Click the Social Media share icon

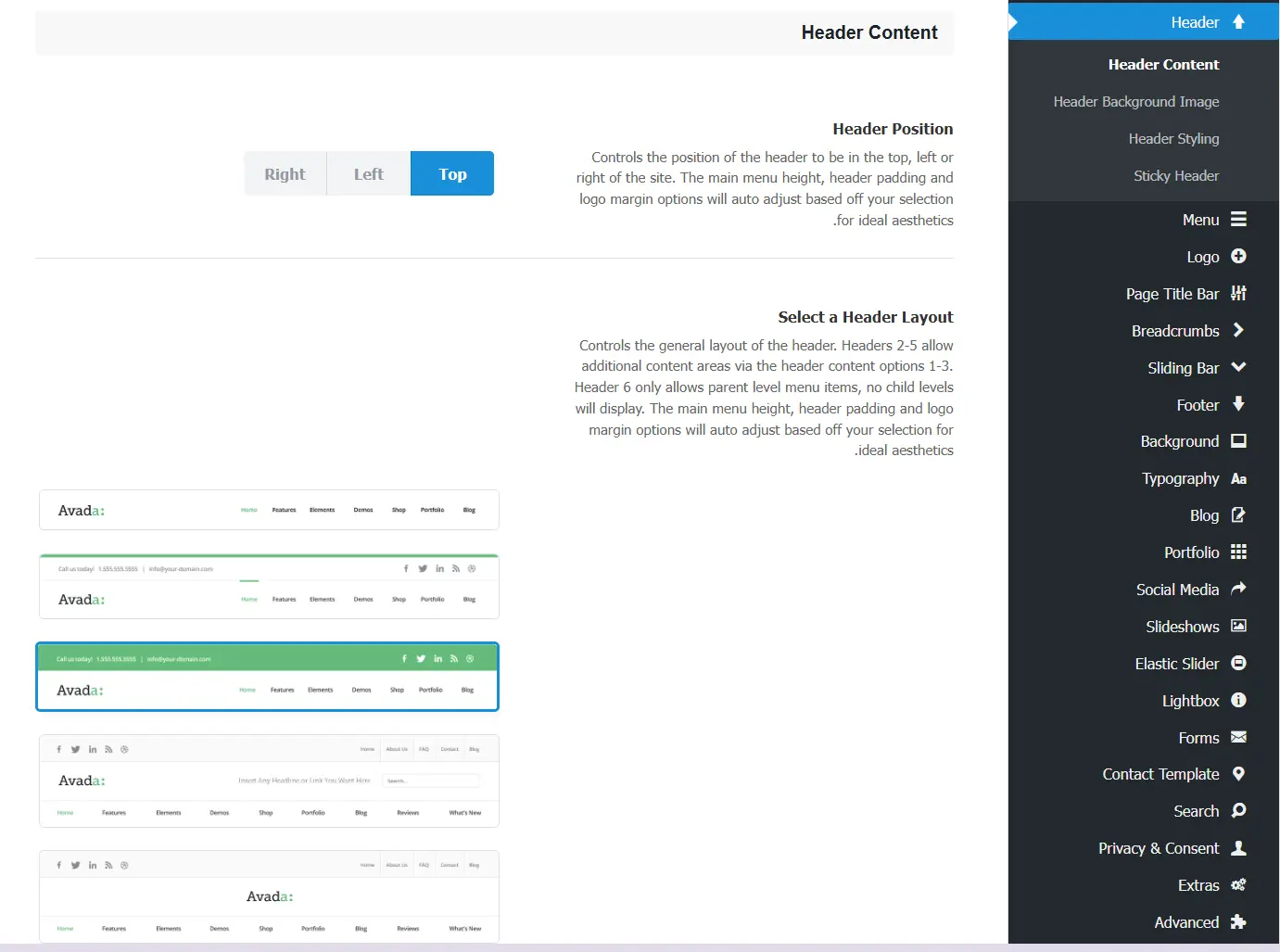[1238, 589]
